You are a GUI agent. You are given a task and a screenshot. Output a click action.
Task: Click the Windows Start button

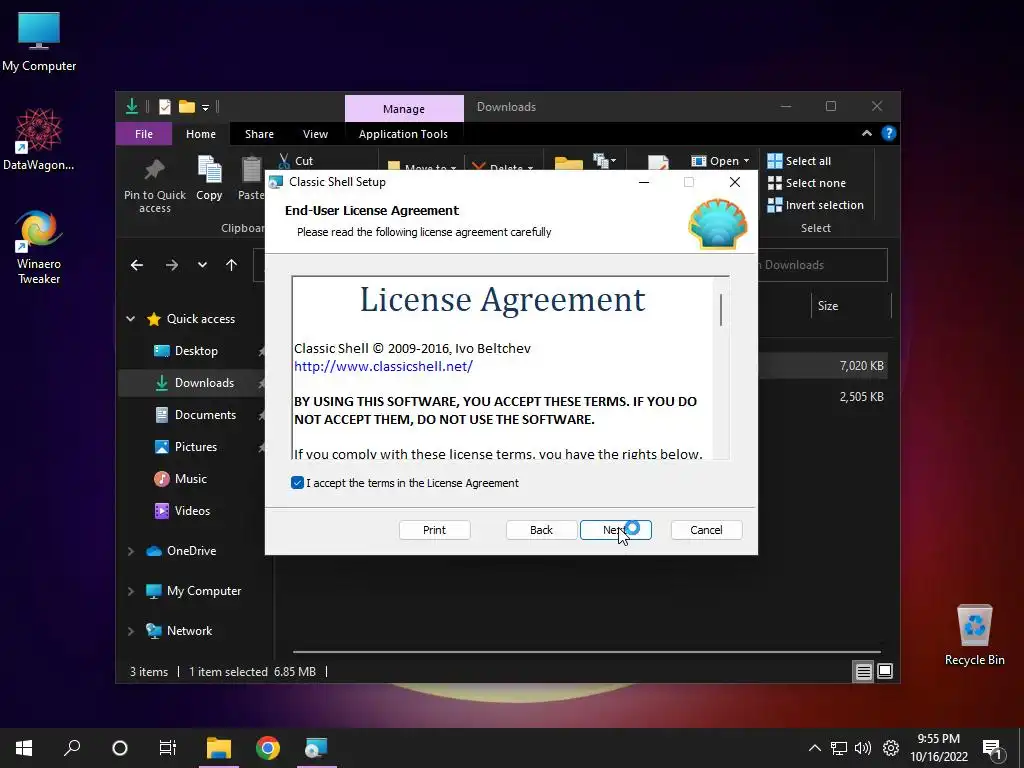[24, 748]
